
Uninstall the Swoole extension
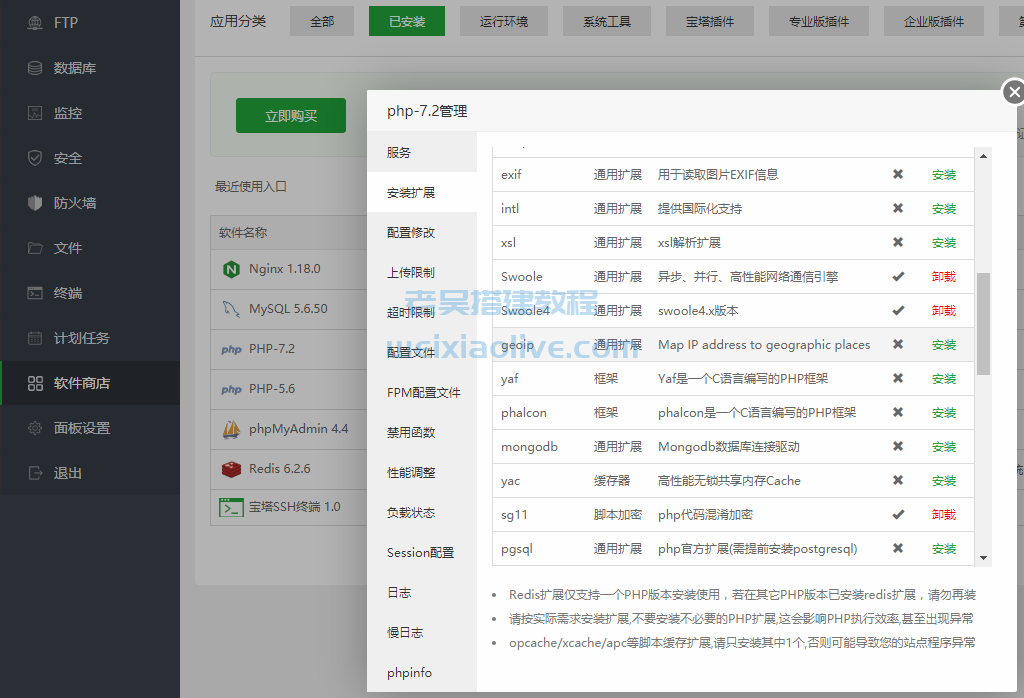[x=944, y=276]
